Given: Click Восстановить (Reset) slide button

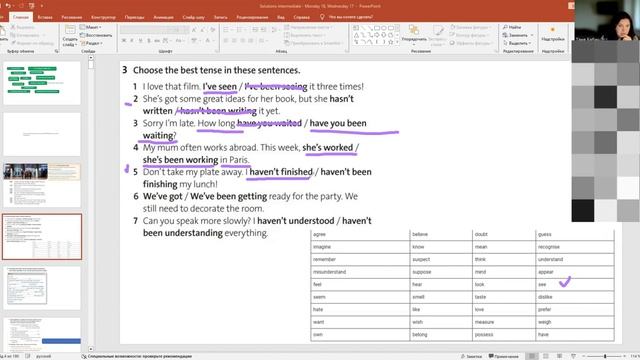Looking at the screenshot, I should 96,35.
